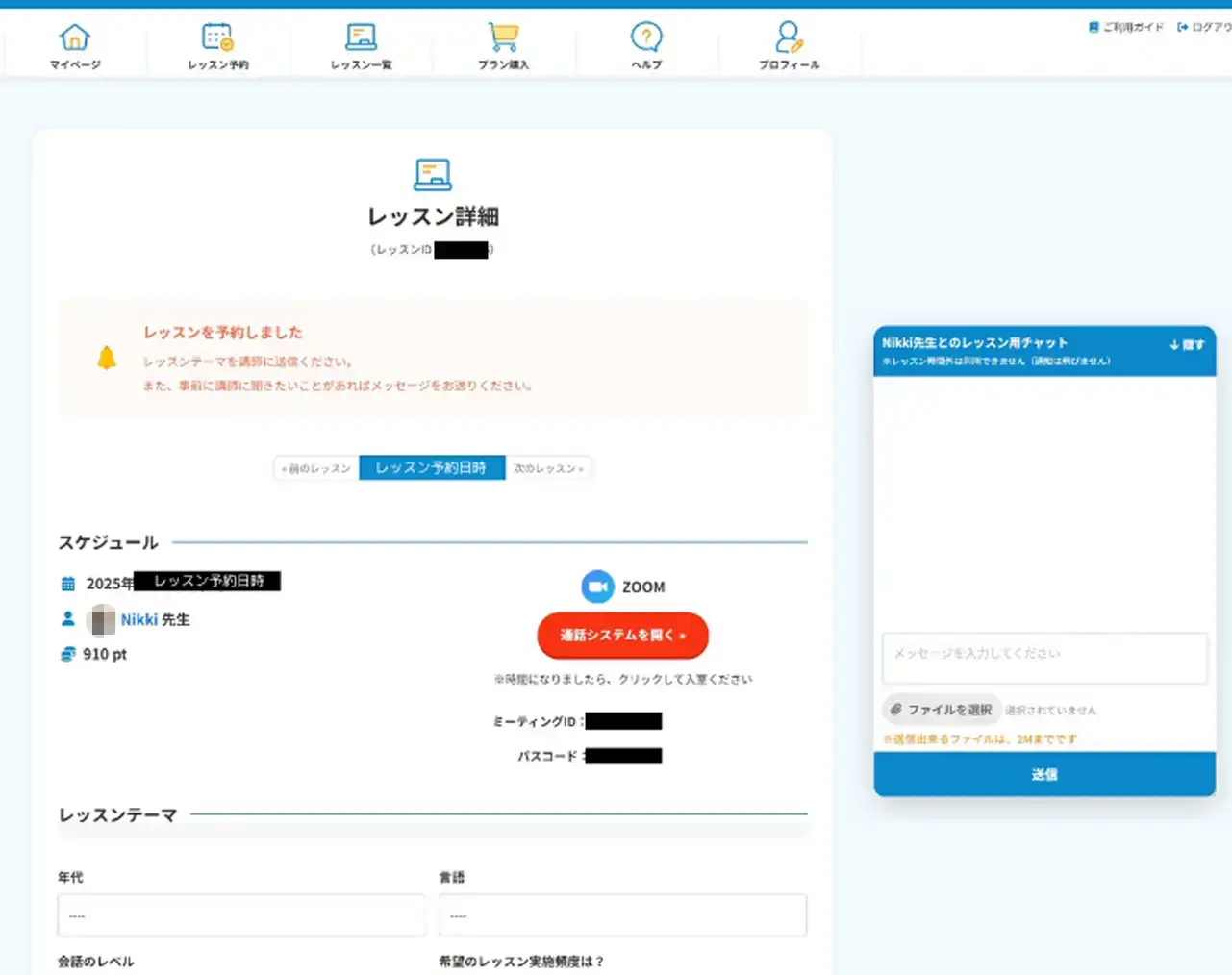Open Nikki 先生 teacher profile link
Image resolution: width=1232 pixels, height=975 pixels.
click(x=138, y=620)
